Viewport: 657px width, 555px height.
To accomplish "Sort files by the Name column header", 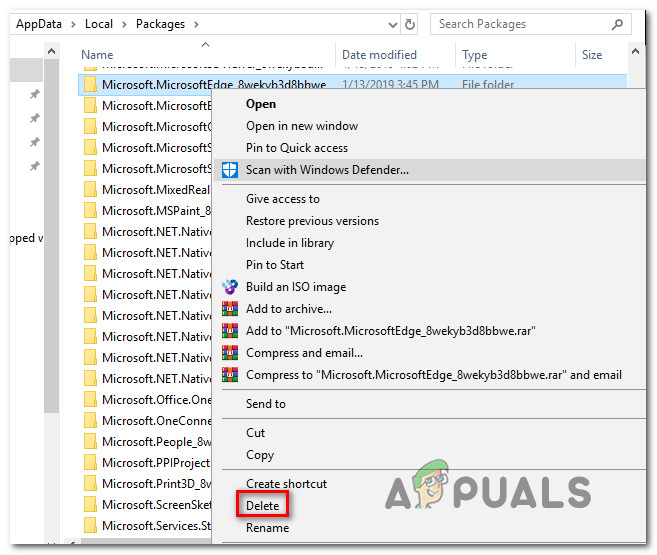I will 97,55.
